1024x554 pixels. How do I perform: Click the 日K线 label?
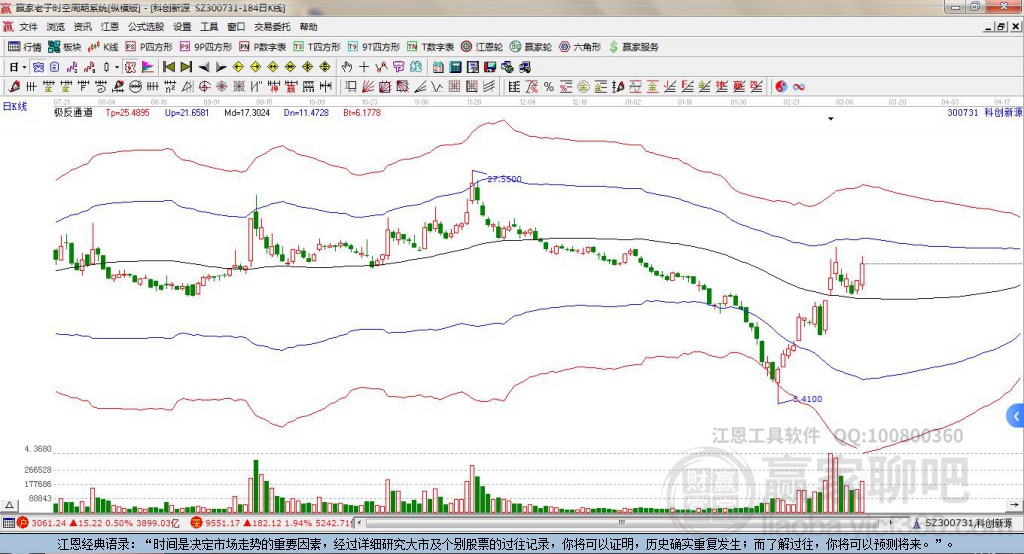point(14,106)
